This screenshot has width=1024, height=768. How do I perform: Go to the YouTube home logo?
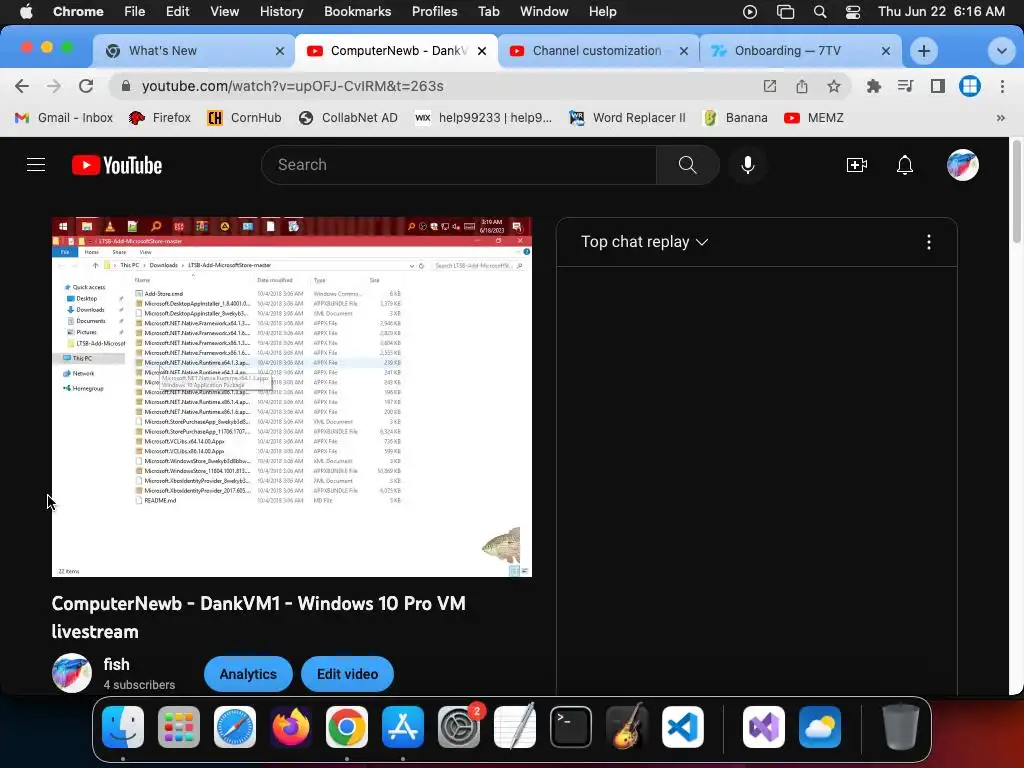click(x=117, y=165)
